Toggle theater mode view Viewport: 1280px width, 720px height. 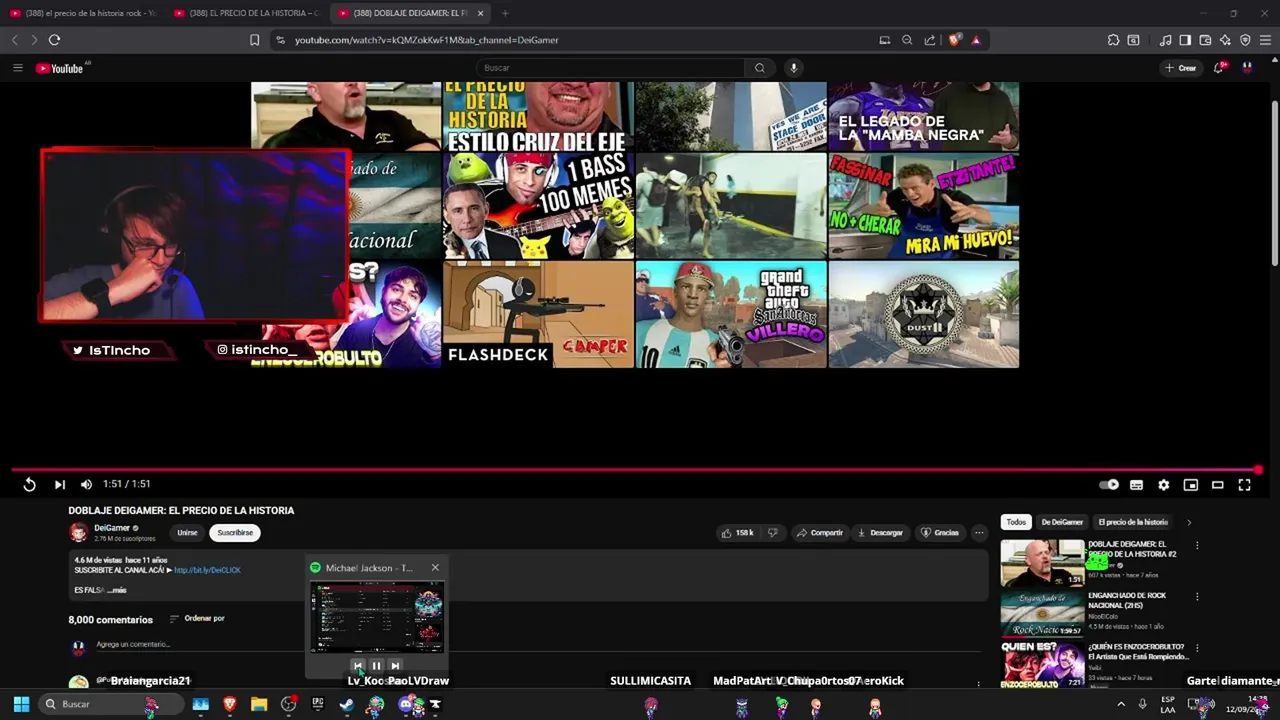click(1217, 485)
